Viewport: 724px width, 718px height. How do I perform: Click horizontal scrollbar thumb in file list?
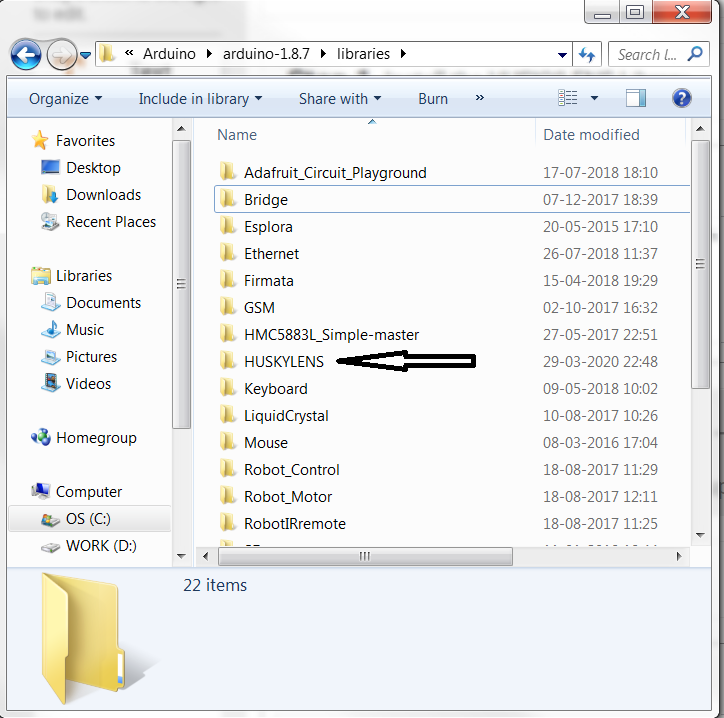[x=365, y=556]
